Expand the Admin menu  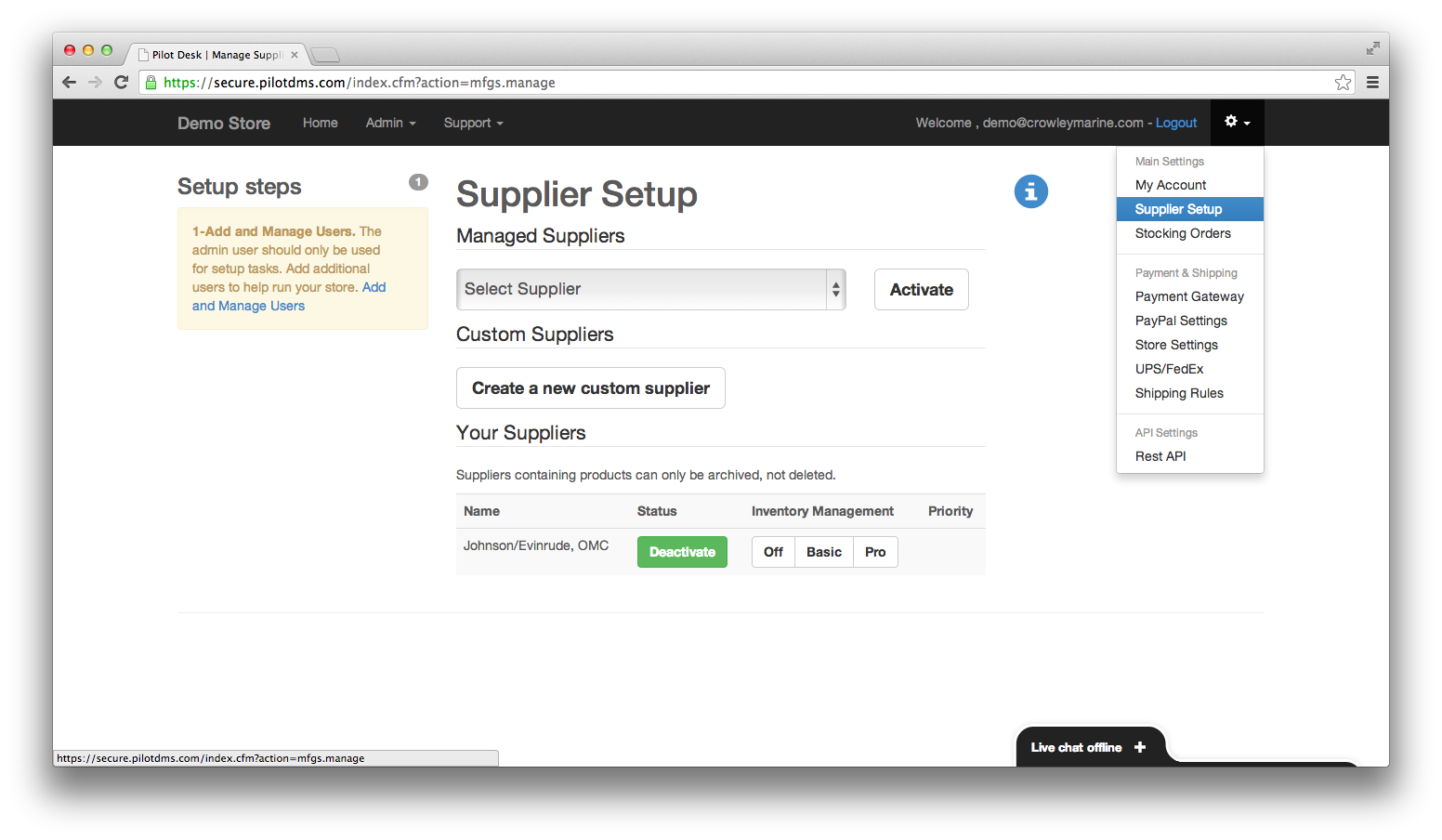(390, 122)
